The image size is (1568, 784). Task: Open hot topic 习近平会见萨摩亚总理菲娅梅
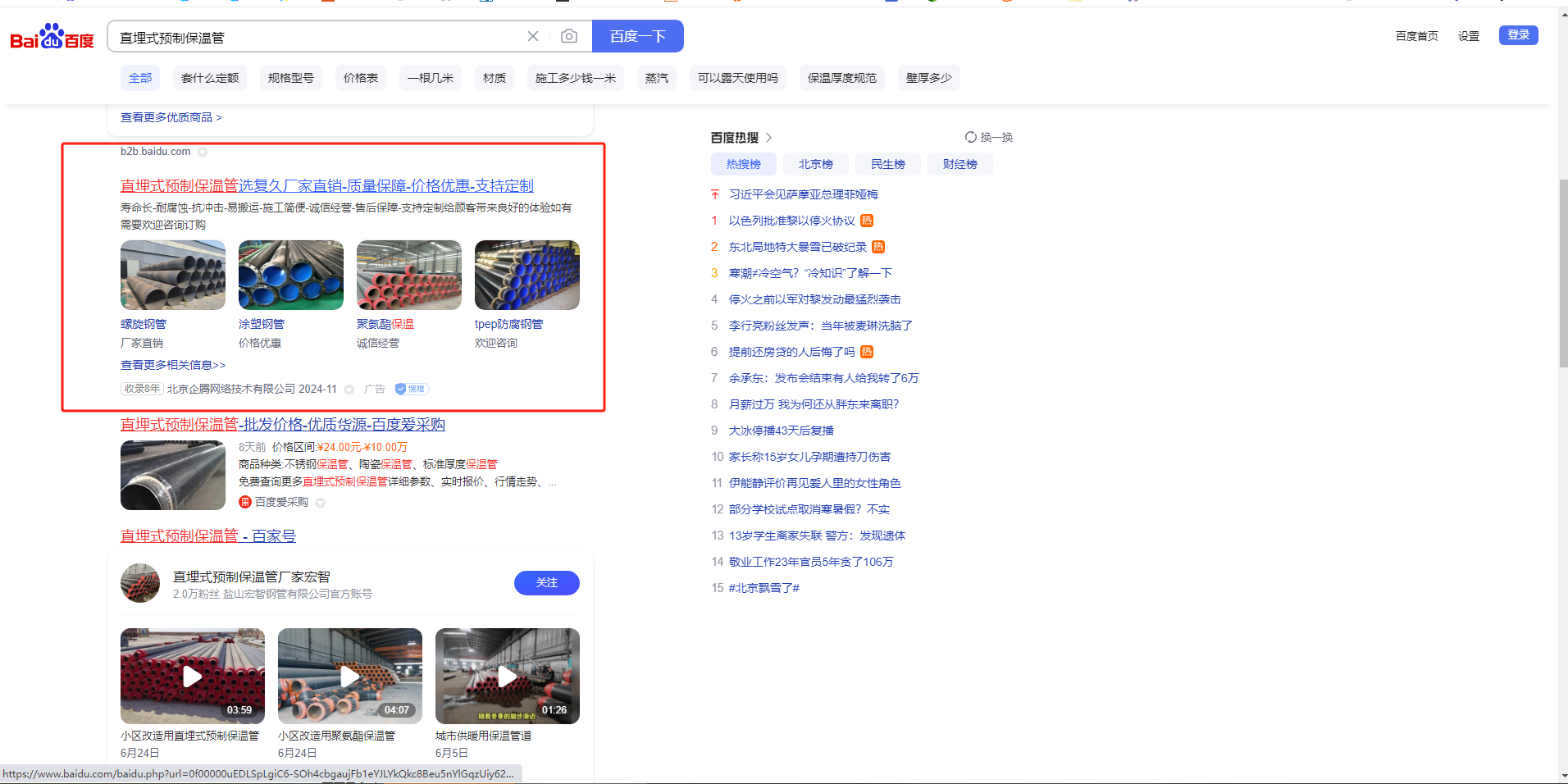tap(804, 194)
